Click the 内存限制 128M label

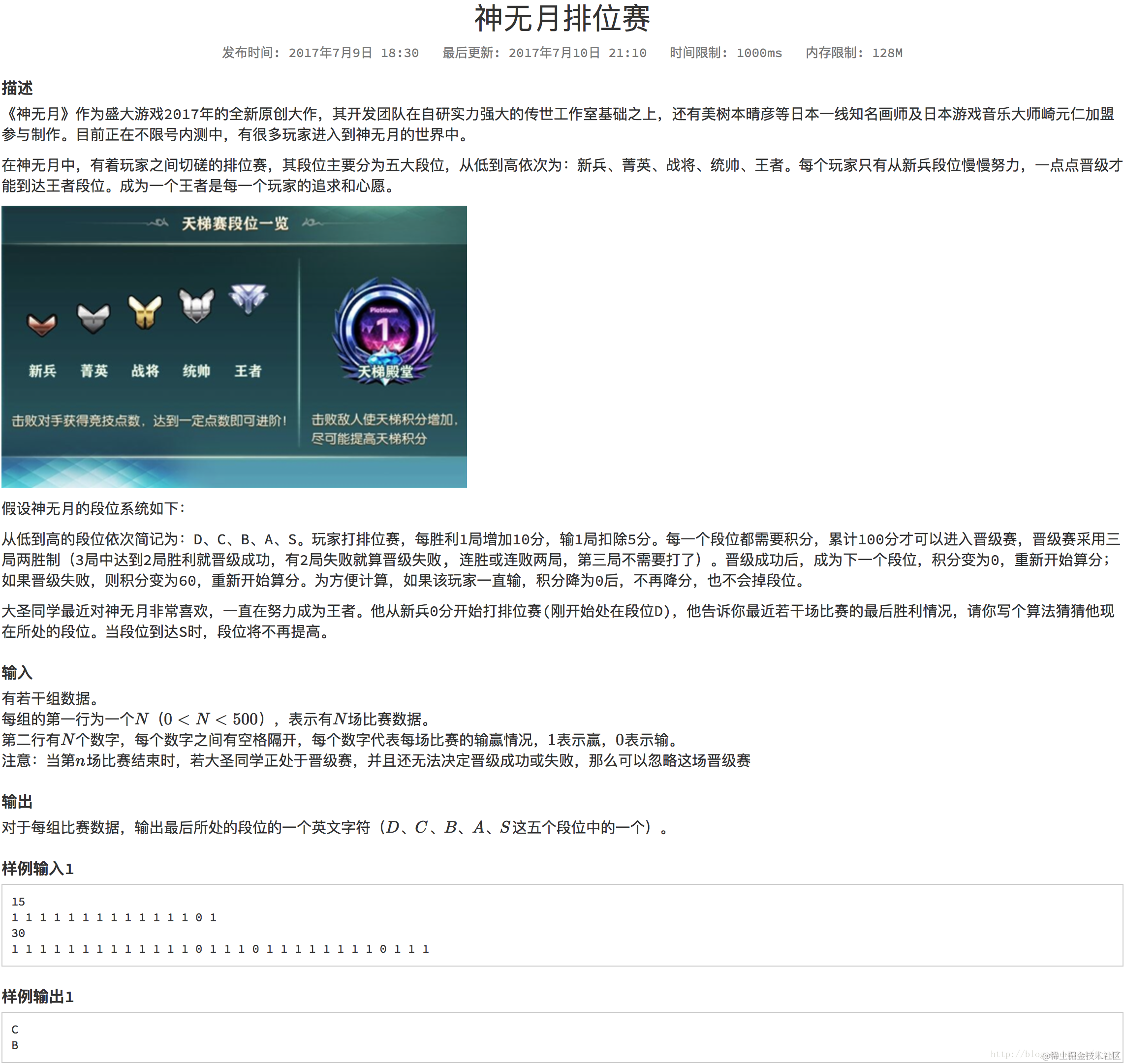point(853,53)
